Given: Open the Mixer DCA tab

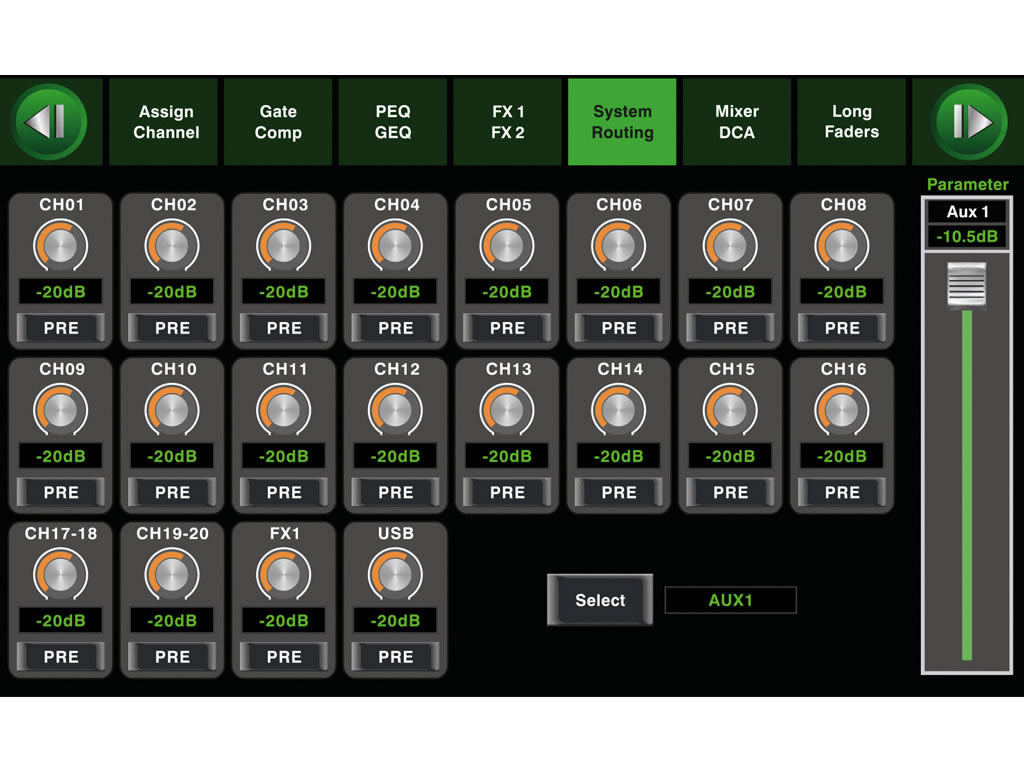Looking at the screenshot, I should (x=737, y=122).
